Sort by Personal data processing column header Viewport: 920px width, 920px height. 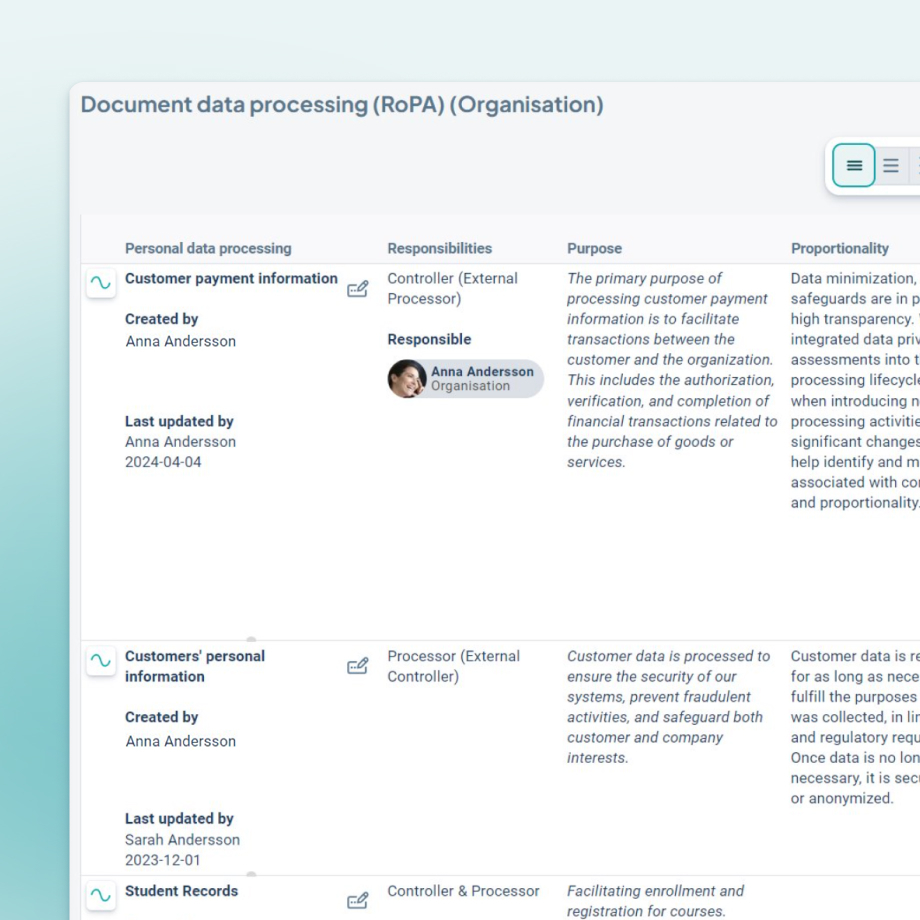point(208,248)
